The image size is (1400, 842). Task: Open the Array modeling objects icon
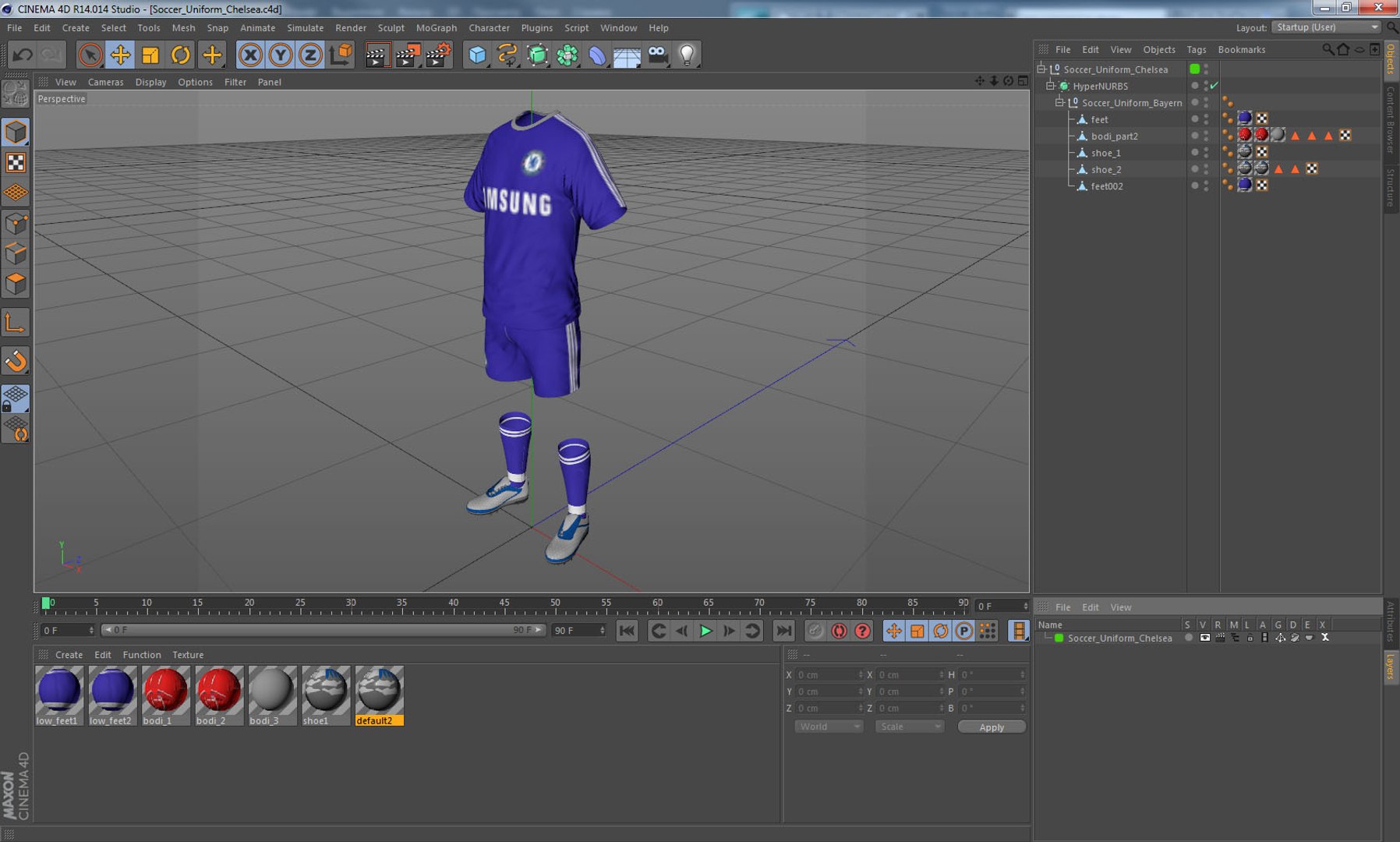tap(567, 55)
